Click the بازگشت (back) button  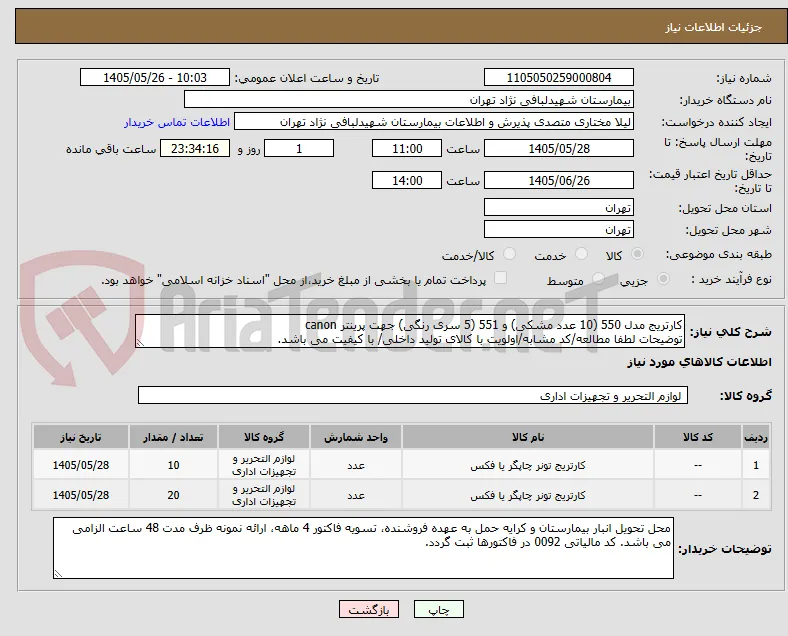tap(369, 609)
